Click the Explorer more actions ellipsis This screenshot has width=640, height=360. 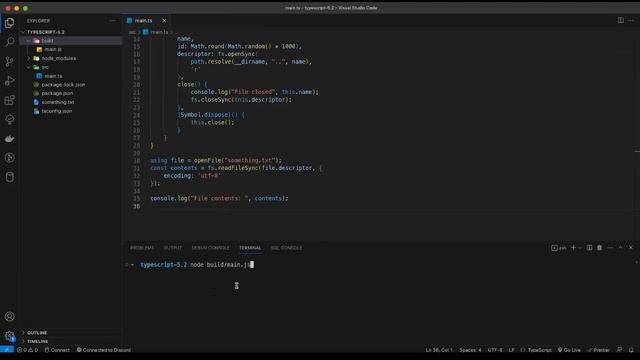tap(112, 20)
